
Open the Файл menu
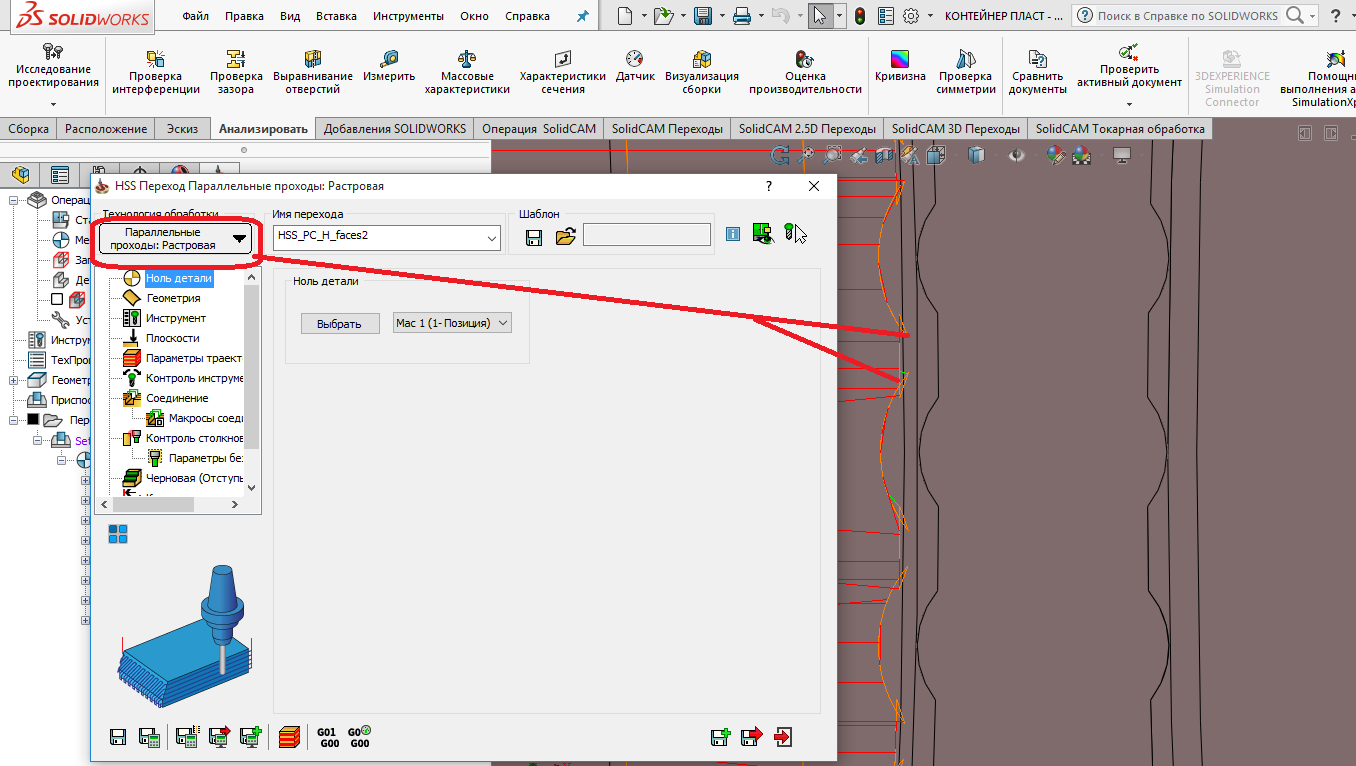tap(196, 16)
